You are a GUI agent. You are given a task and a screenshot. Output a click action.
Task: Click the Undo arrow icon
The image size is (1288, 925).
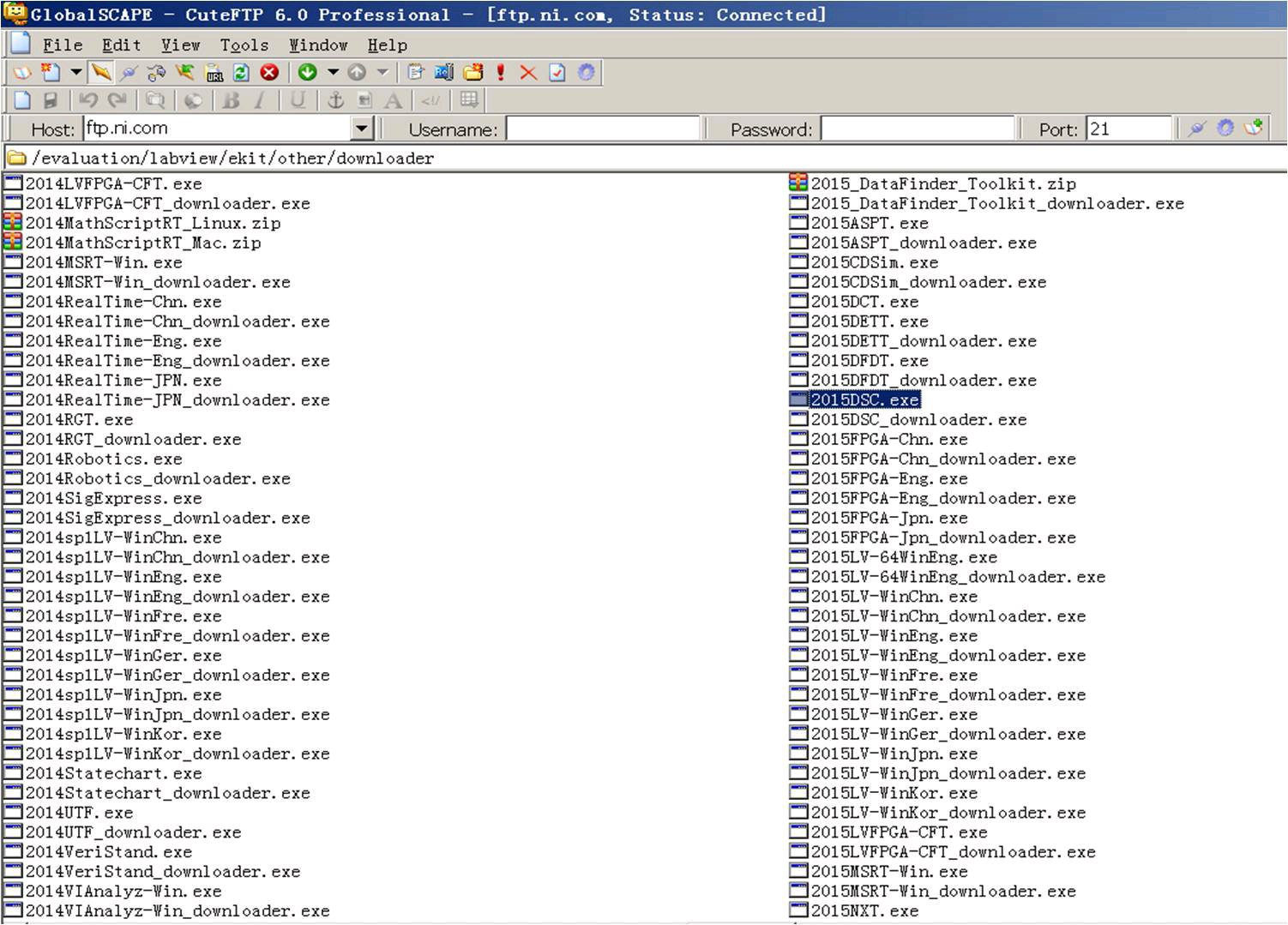(88, 100)
